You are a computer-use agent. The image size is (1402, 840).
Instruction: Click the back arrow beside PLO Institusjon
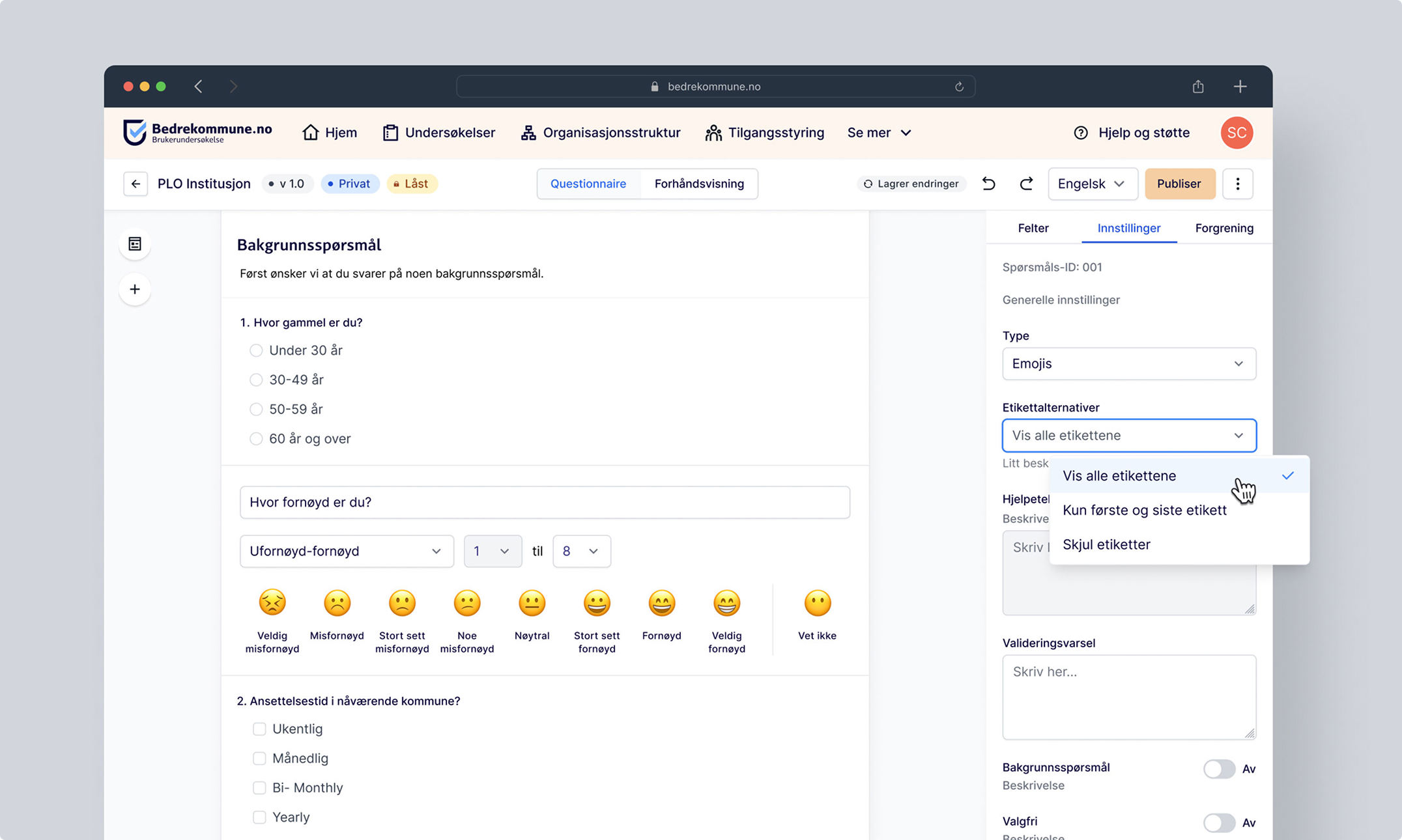[136, 184]
